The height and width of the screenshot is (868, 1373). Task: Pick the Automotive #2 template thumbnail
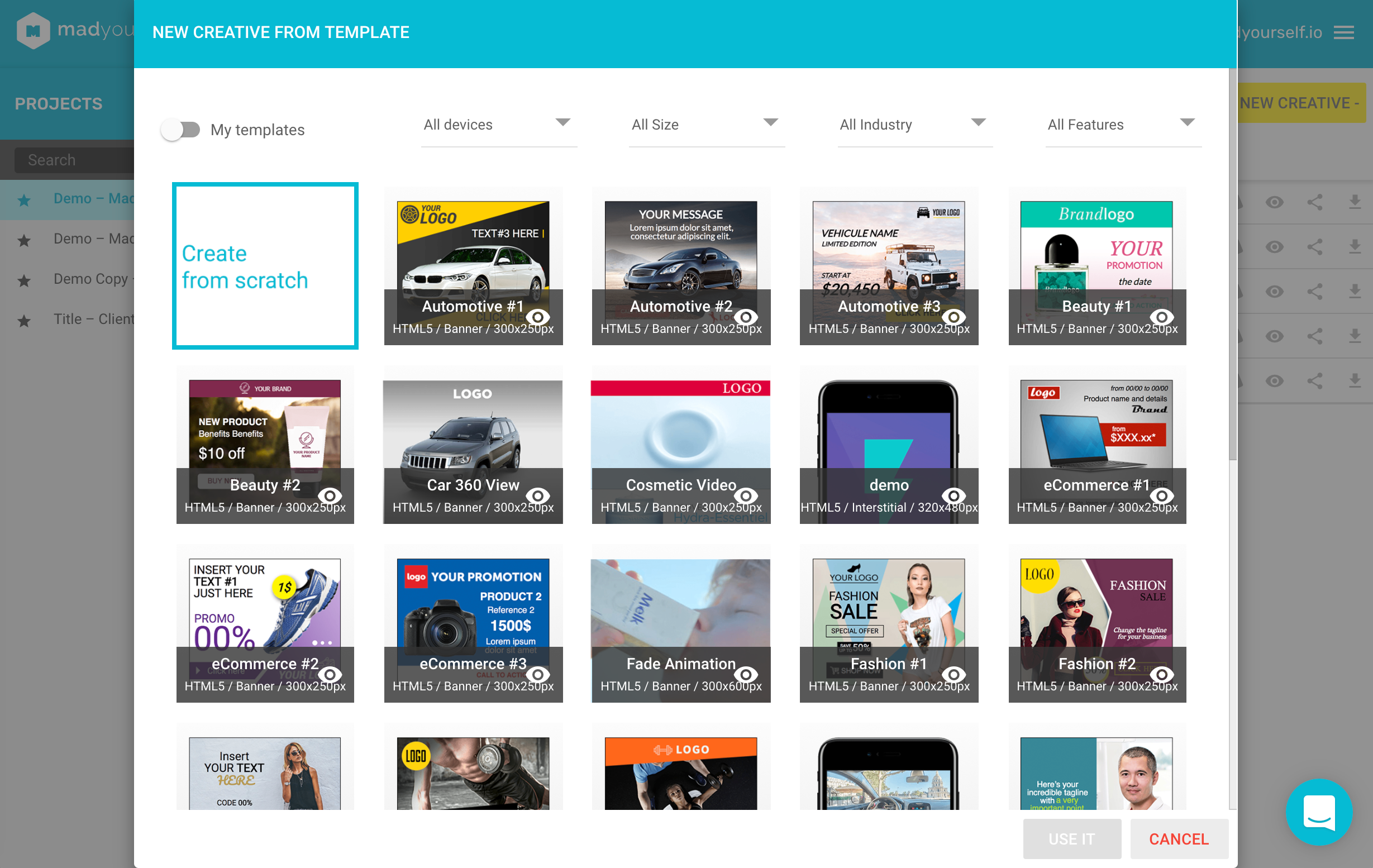pos(681,266)
